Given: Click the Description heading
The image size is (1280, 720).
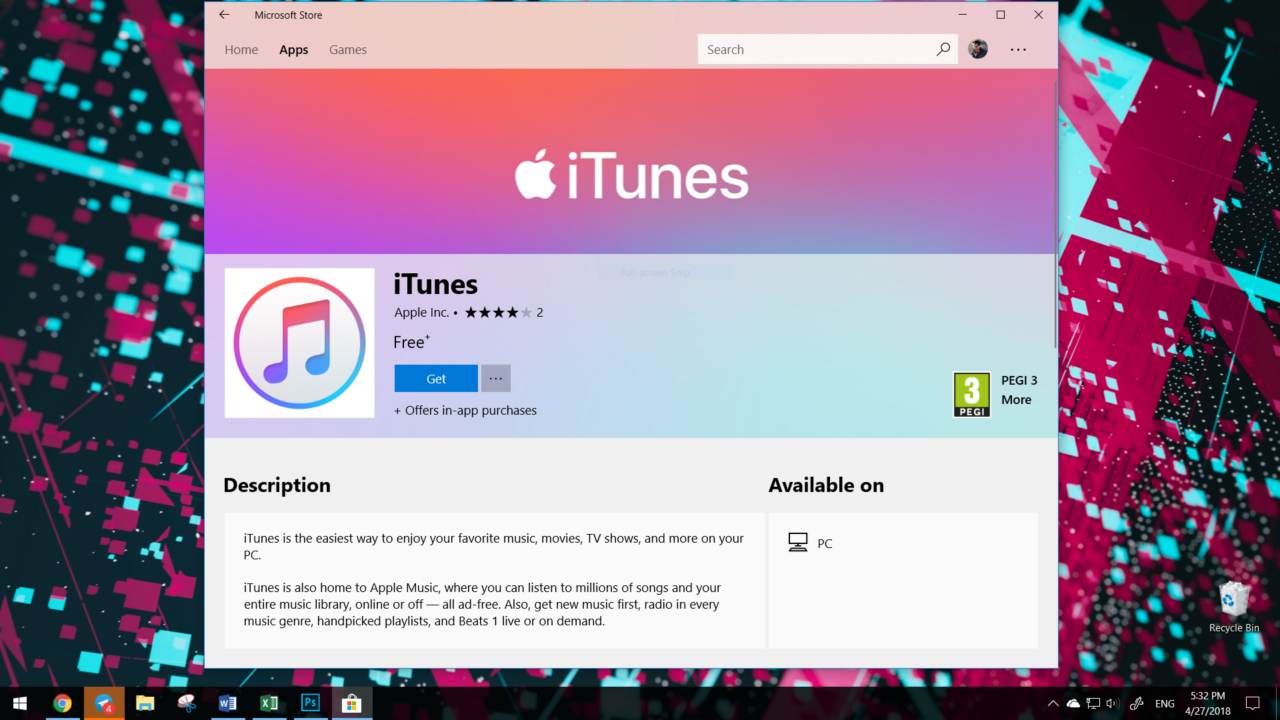Looking at the screenshot, I should 277,485.
